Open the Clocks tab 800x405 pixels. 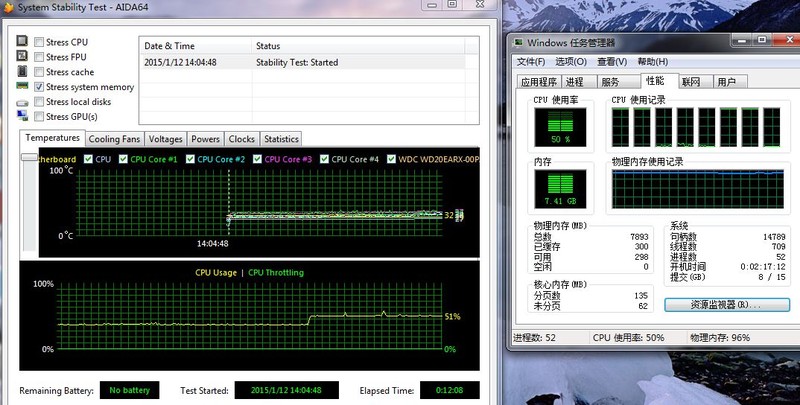[x=241, y=139]
